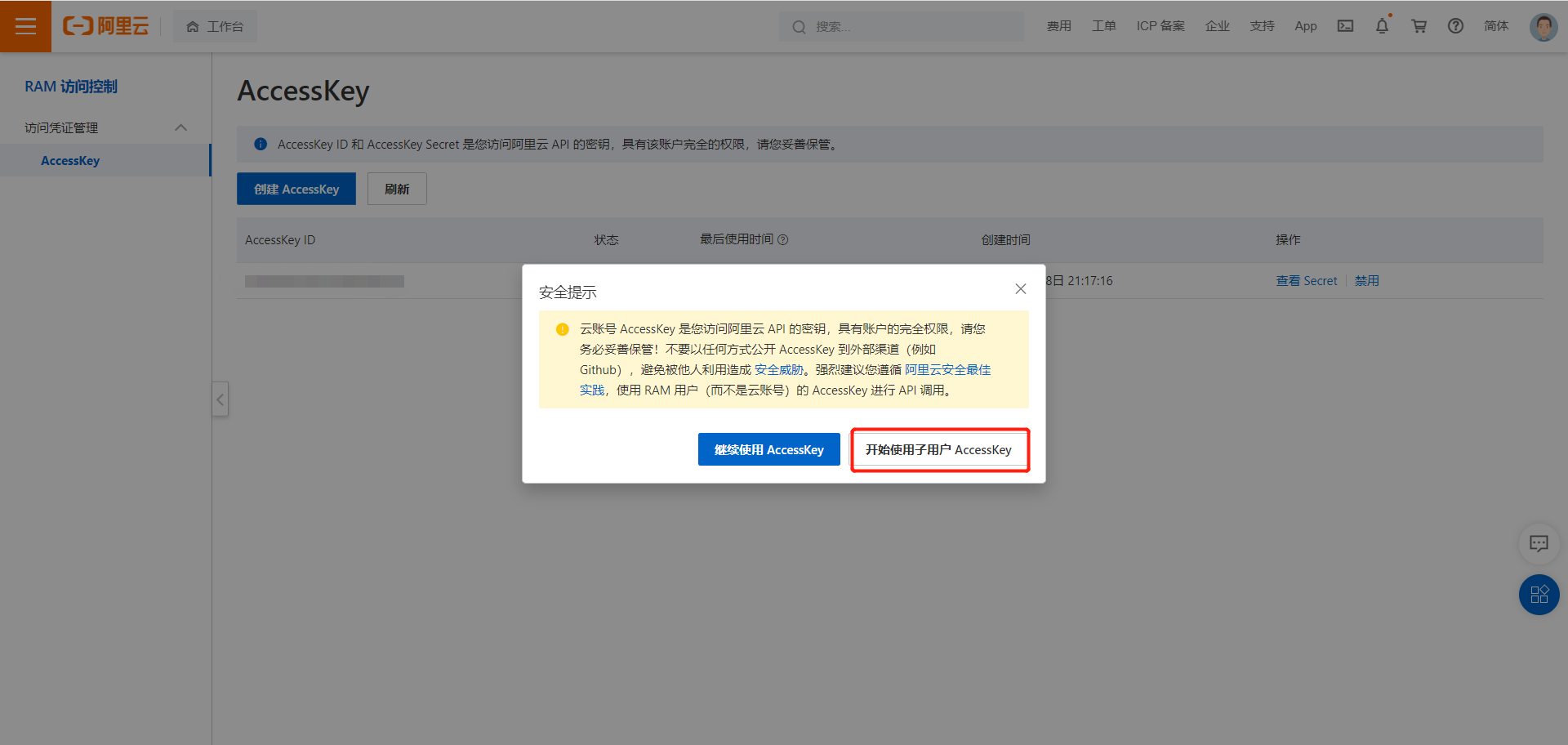Click 继续使用 AccessKey button
This screenshot has width=1568, height=745.
(x=768, y=449)
